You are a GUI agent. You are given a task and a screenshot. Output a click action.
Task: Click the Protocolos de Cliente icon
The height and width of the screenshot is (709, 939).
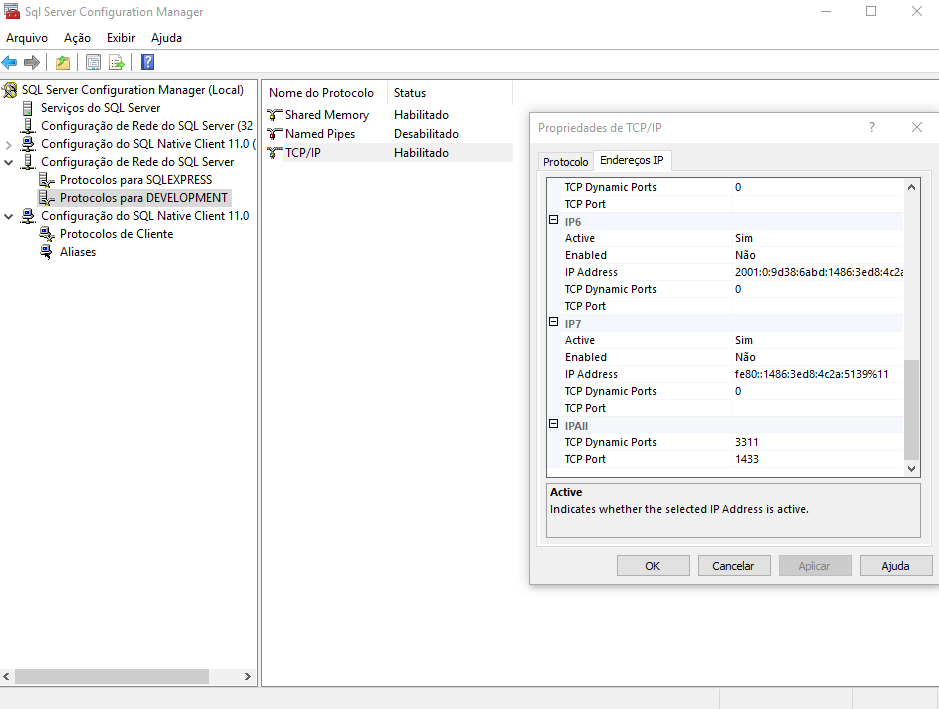click(x=47, y=234)
